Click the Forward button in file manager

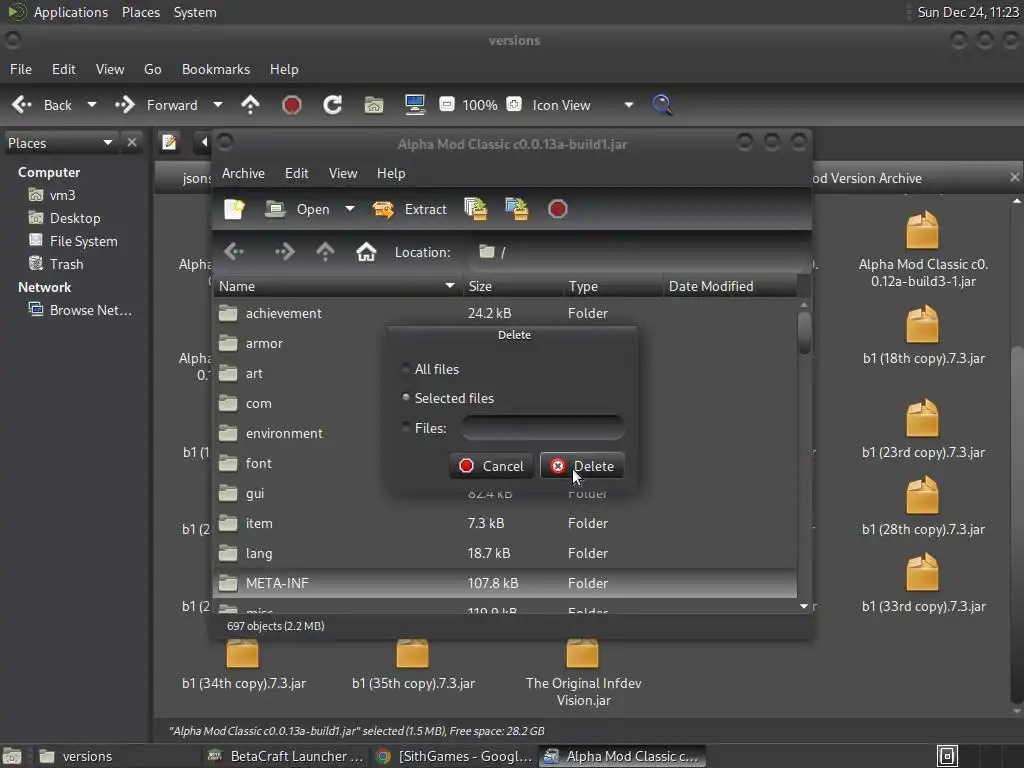156,104
